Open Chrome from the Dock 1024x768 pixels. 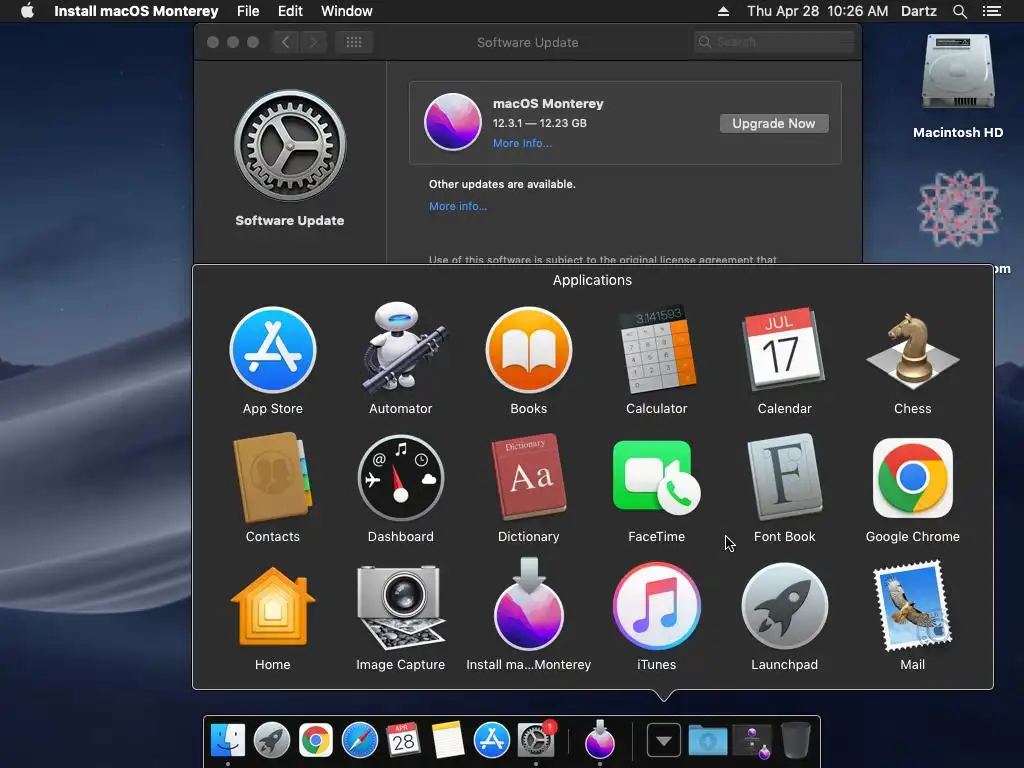[315, 741]
